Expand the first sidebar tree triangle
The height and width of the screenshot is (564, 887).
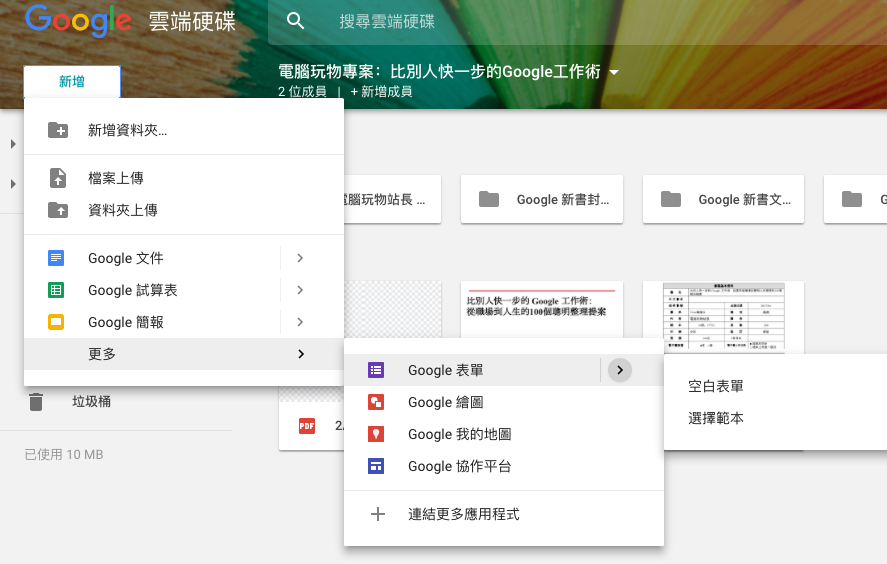13,144
